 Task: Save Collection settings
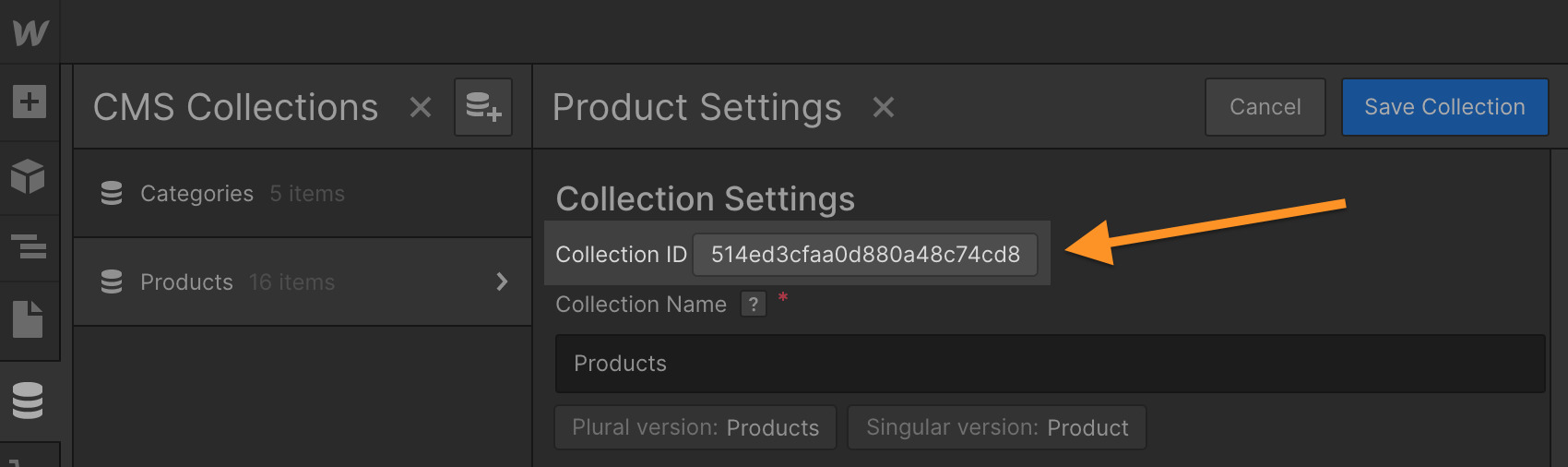[1444, 107]
